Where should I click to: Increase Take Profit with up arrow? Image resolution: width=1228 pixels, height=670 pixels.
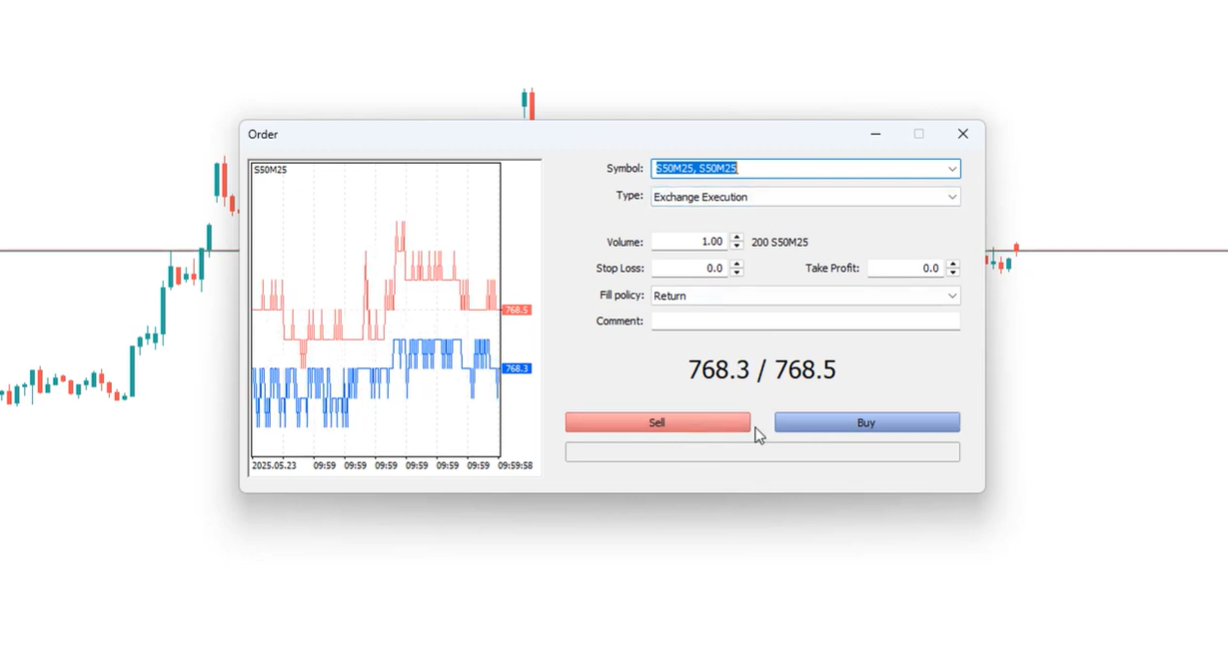coord(953,264)
